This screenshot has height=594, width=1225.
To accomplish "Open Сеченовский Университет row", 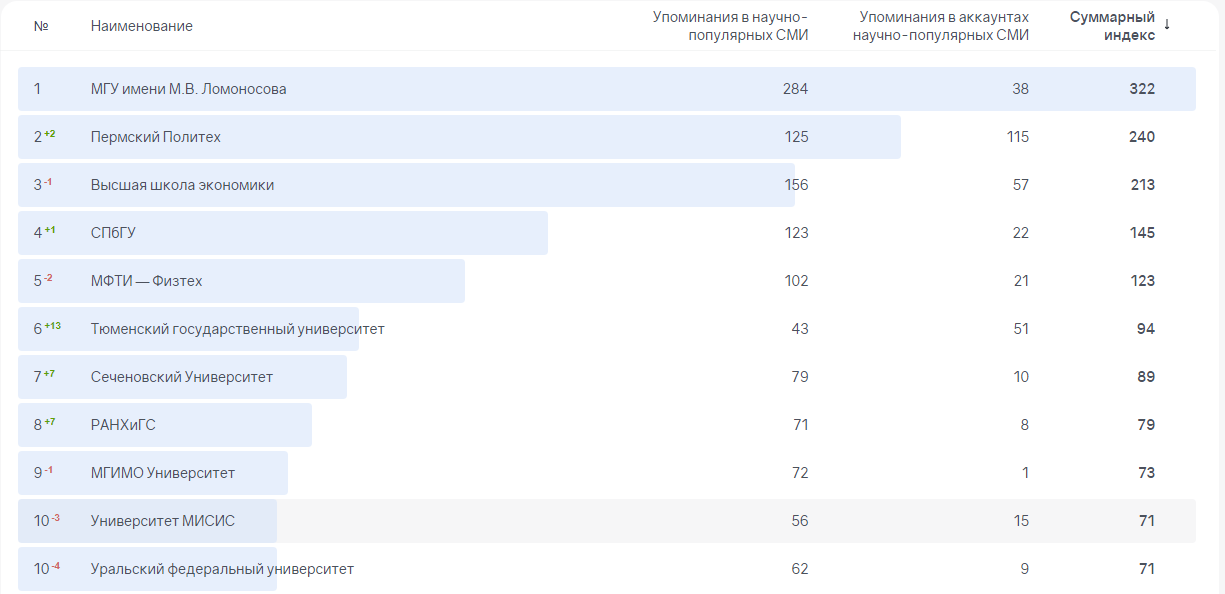I will tap(181, 377).
